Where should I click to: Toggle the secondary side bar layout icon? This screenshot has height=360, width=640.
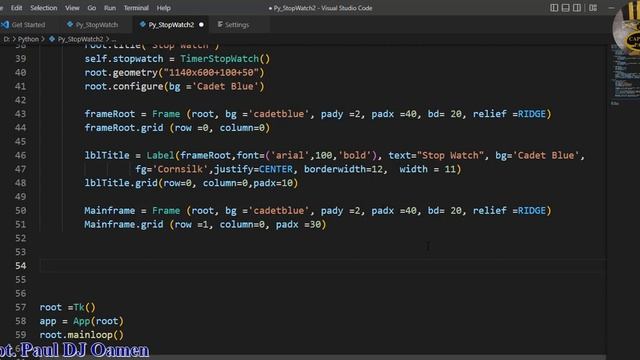pyautogui.click(x=577, y=8)
